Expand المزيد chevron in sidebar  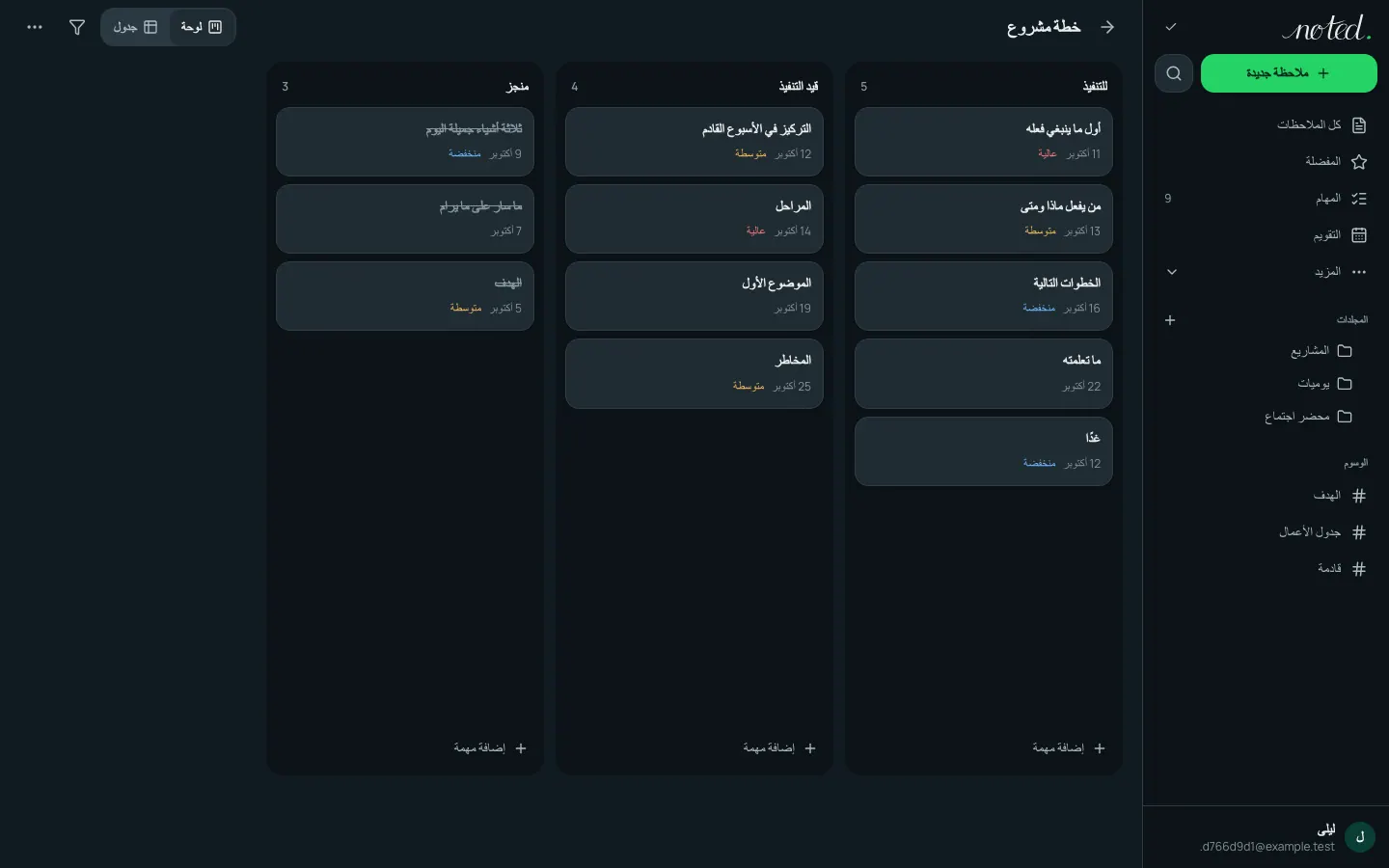pos(1172,272)
